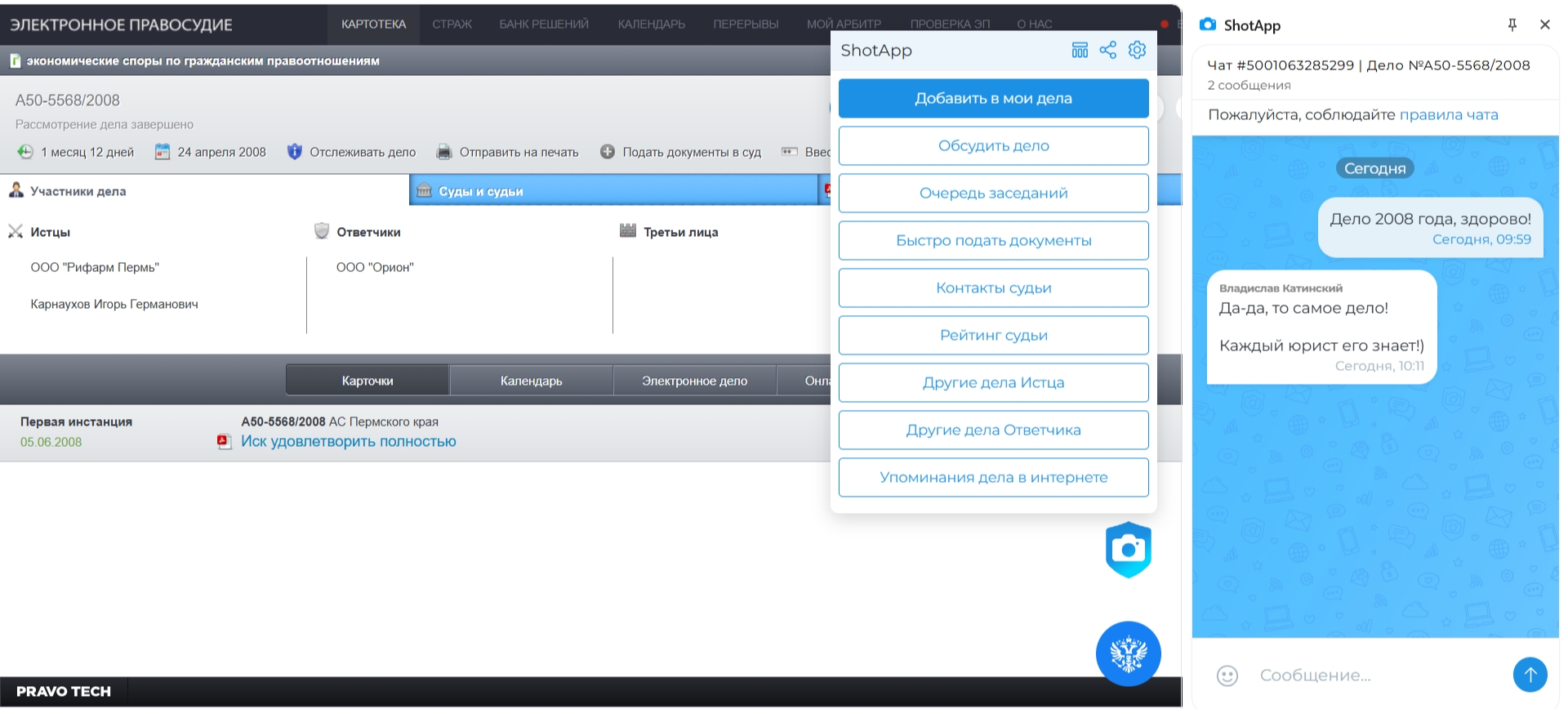Viewport: 1568px width, 709px height.
Task: Open БАНК РЕШЕНИЙ in top menu
Action: coord(544,25)
